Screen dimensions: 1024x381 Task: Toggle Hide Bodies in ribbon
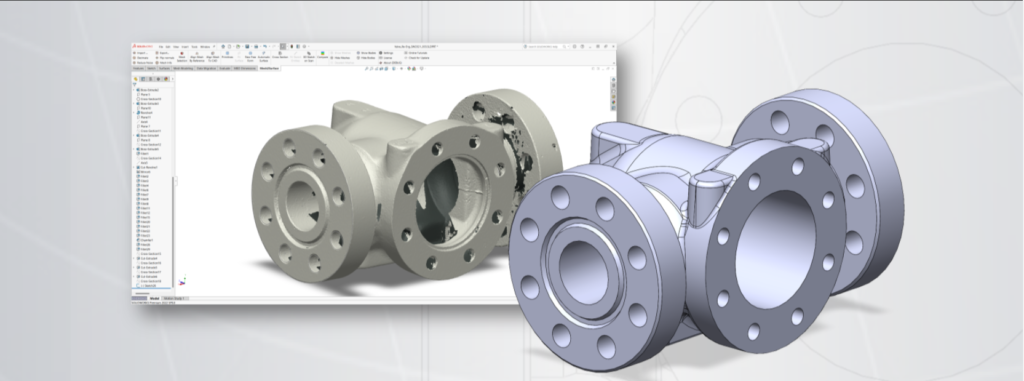(x=366, y=58)
